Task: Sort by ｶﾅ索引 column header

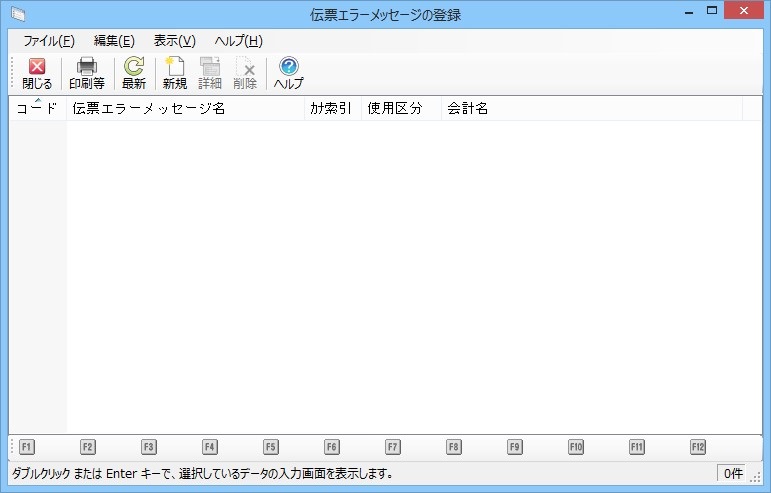Action: coord(332,109)
